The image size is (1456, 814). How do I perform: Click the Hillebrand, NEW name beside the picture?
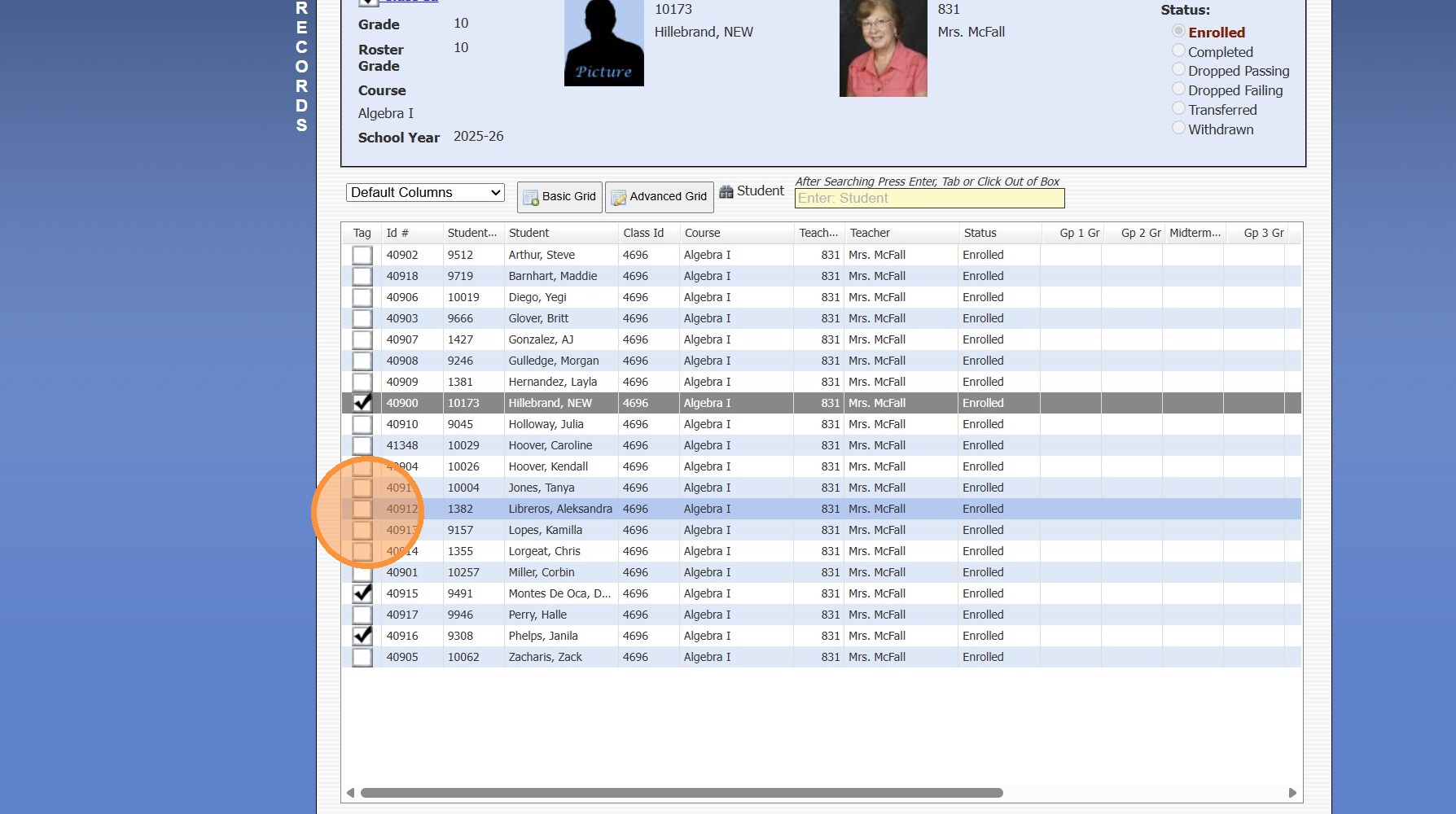[x=704, y=33]
